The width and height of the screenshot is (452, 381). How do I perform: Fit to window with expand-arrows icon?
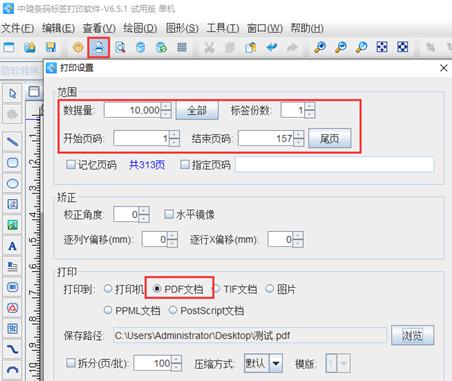[382, 47]
